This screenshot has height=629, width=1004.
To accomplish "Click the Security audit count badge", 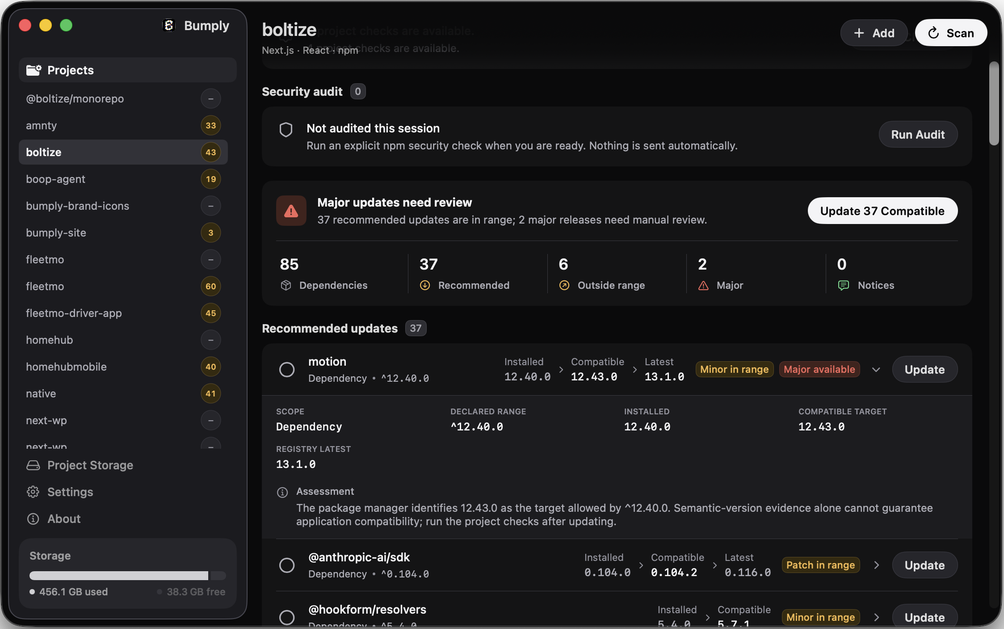I will pyautogui.click(x=358, y=91).
